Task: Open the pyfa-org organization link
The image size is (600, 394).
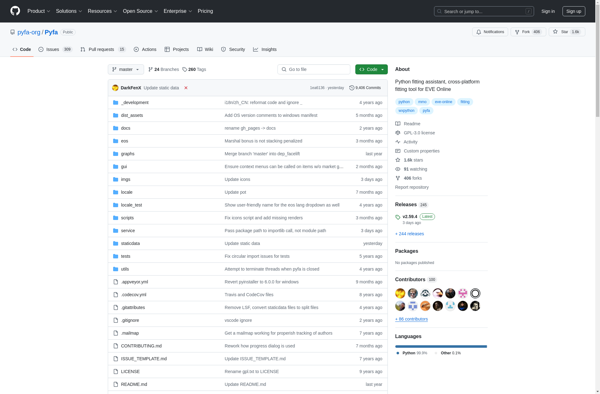Action: coord(29,32)
